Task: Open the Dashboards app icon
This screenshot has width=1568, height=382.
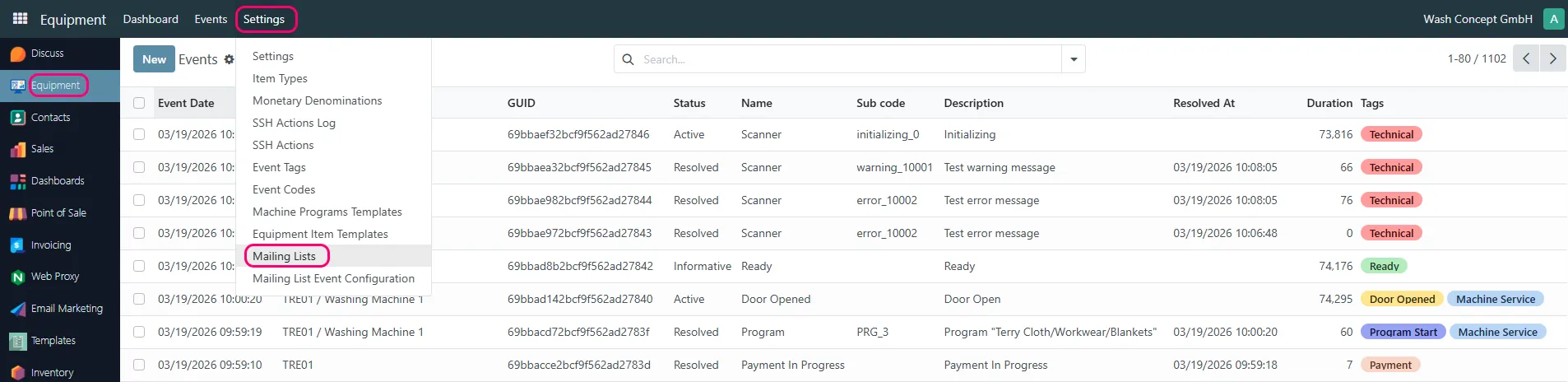Action: click(17, 181)
